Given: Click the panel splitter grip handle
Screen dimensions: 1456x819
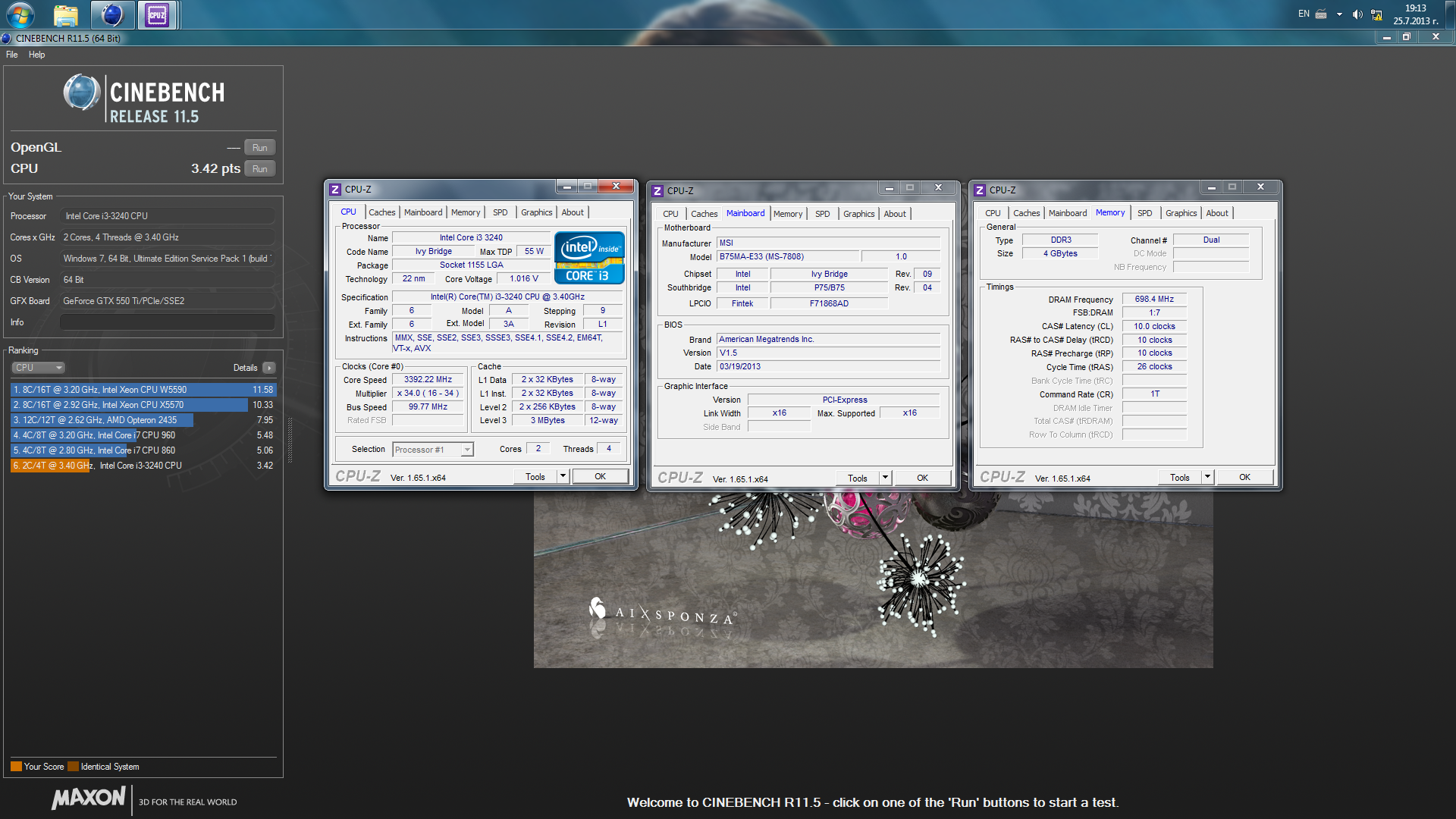Looking at the screenshot, I should click(x=290, y=440).
